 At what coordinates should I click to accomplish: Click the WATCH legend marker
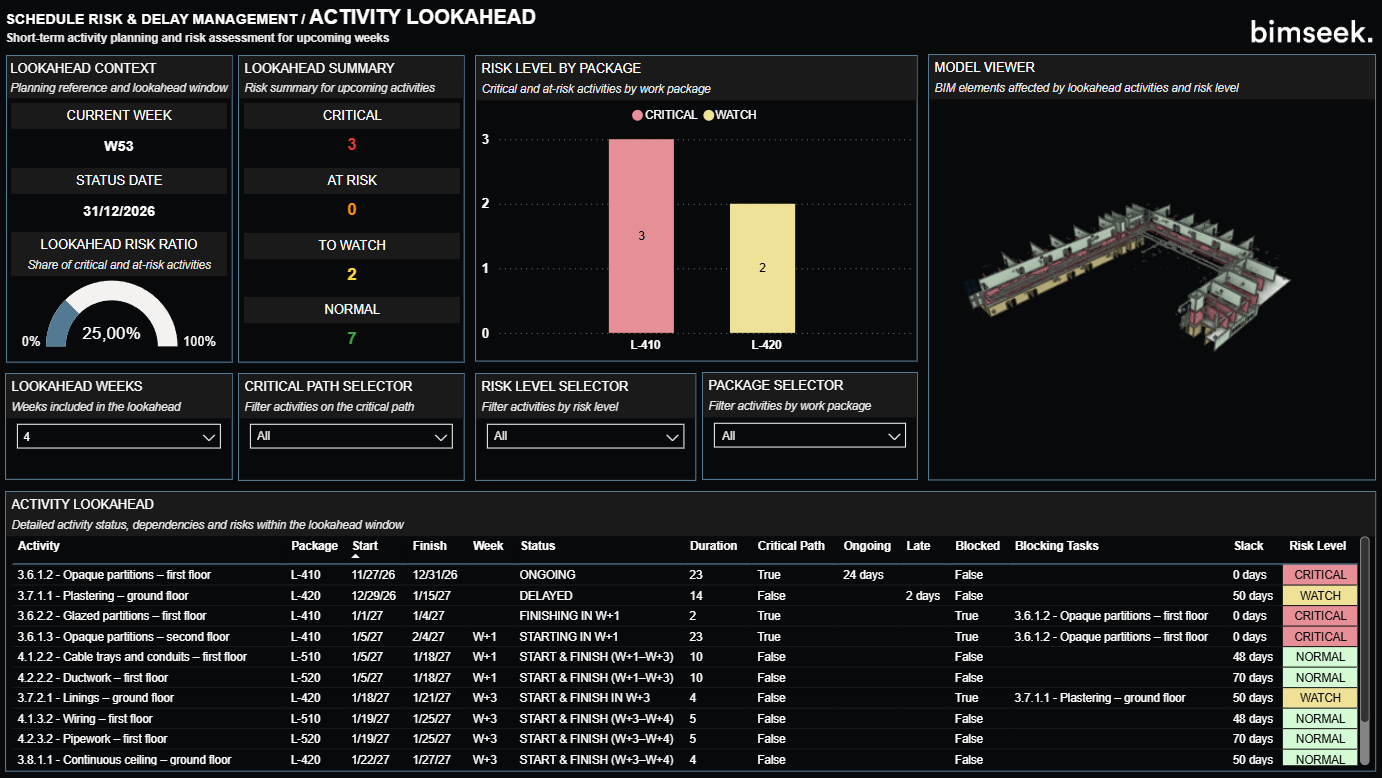[x=709, y=115]
